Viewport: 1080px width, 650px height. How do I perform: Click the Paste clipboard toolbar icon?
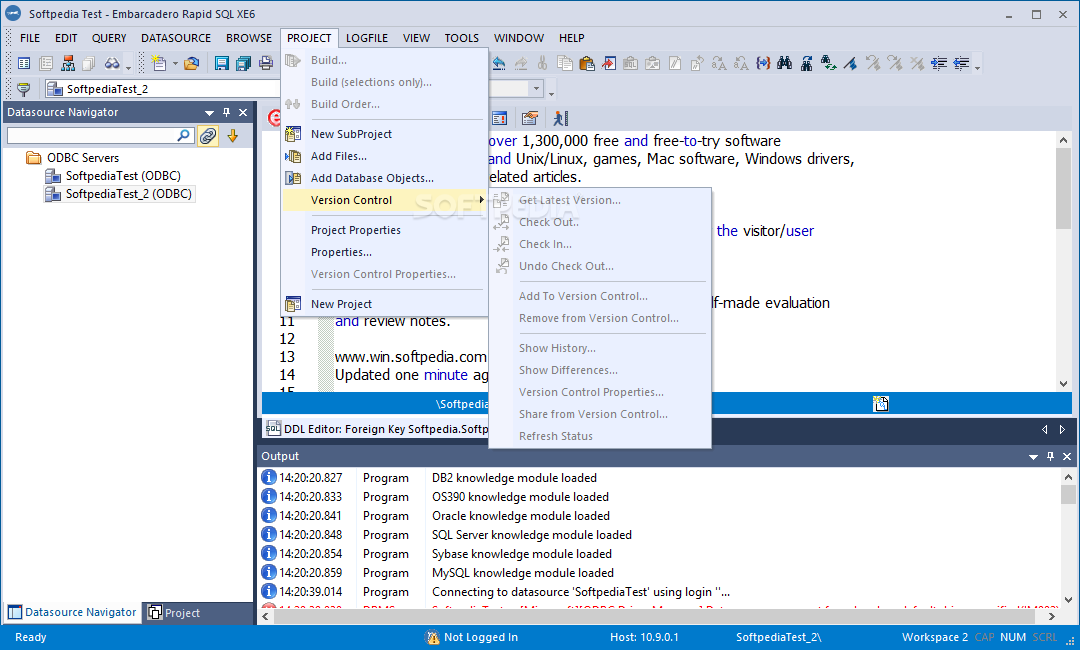point(587,64)
